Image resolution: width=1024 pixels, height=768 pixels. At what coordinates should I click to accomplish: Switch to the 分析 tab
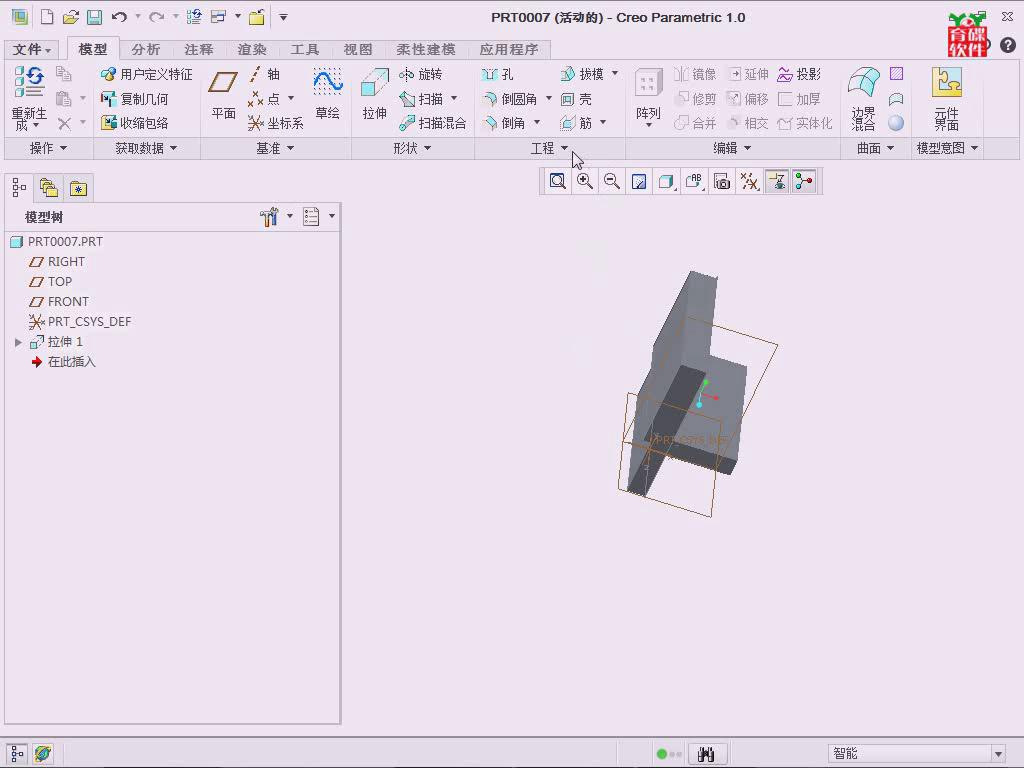coord(146,50)
